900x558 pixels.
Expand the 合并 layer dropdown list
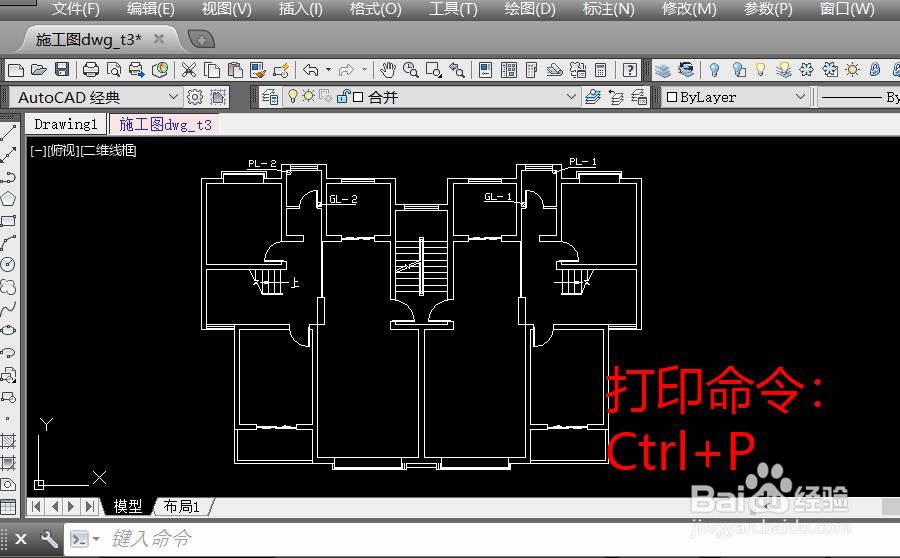tap(571, 97)
